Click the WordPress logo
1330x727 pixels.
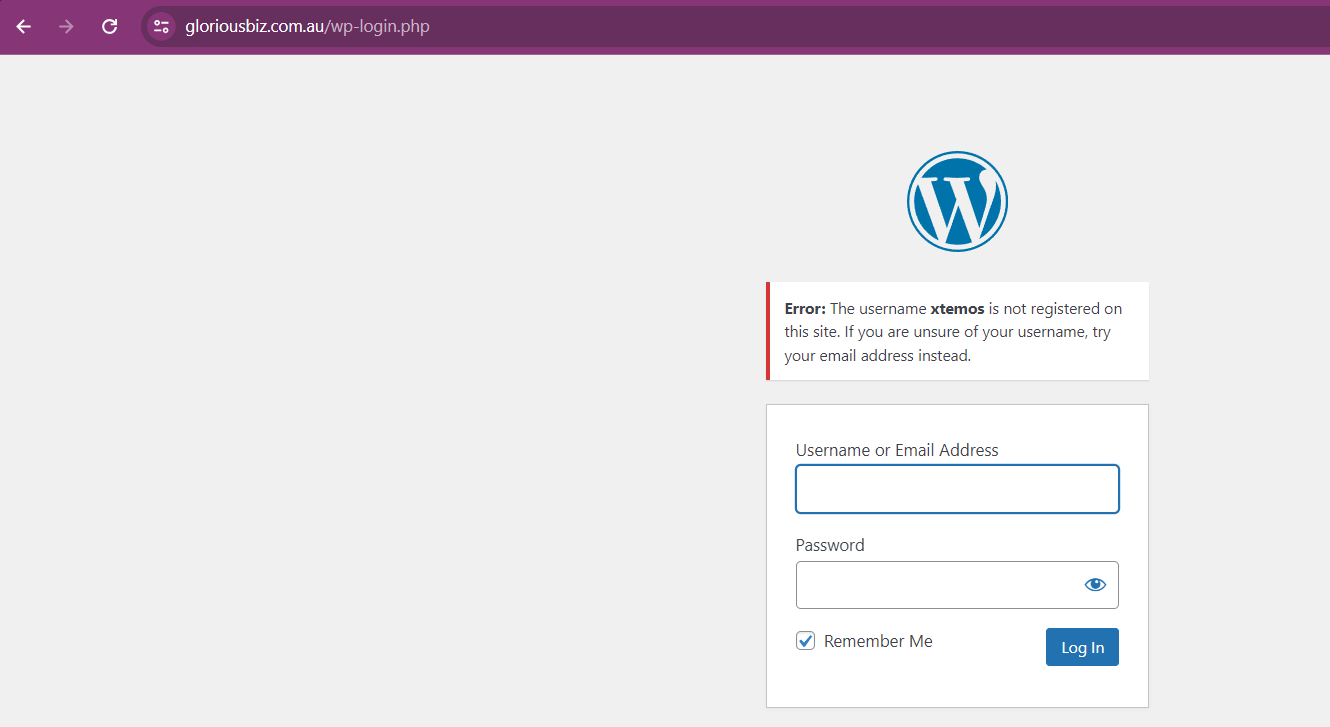pyautogui.click(x=957, y=201)
